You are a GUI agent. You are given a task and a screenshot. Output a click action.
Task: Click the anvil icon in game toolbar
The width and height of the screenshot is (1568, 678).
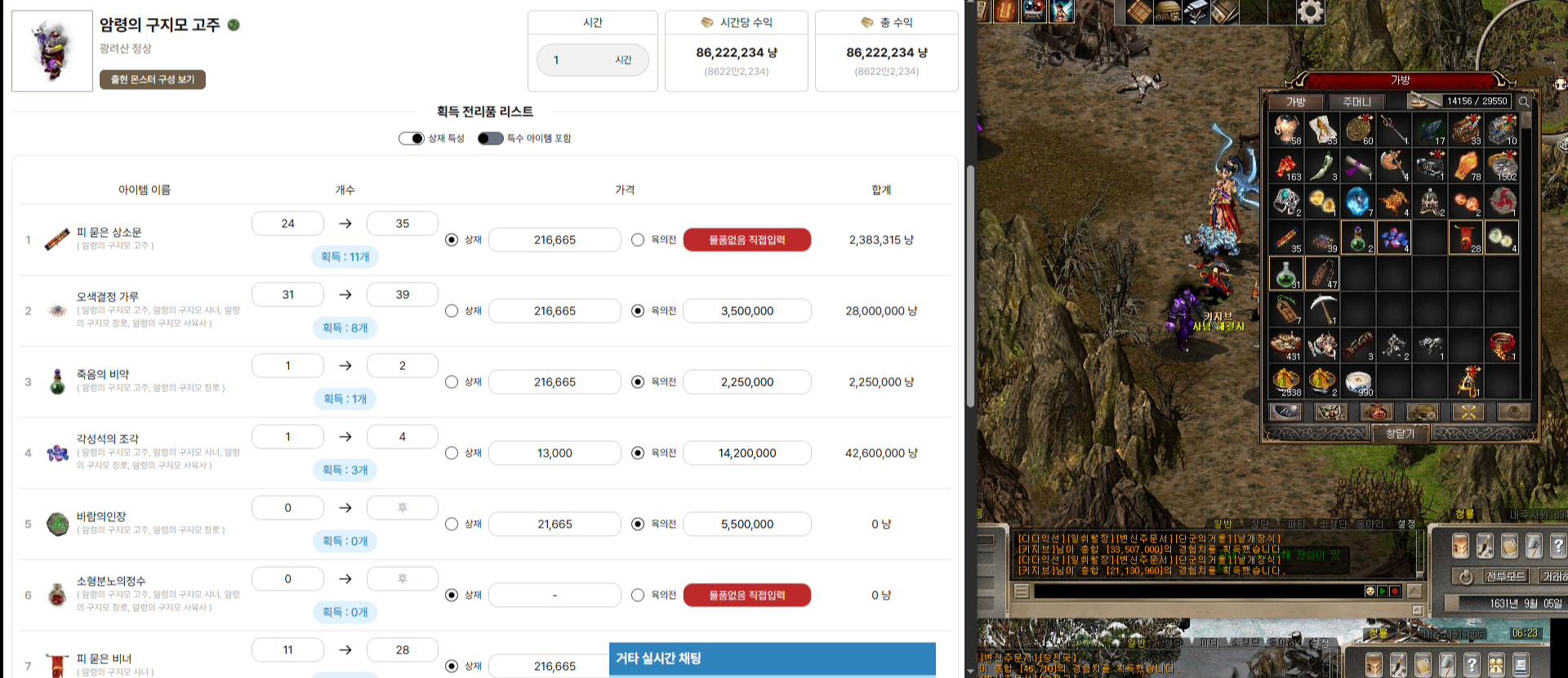click(1196, 11)
